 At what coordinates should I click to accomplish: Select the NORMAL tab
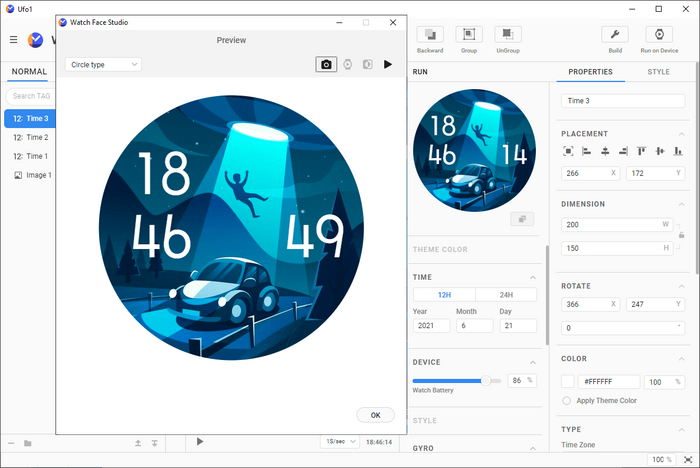[x=29, y=72]
